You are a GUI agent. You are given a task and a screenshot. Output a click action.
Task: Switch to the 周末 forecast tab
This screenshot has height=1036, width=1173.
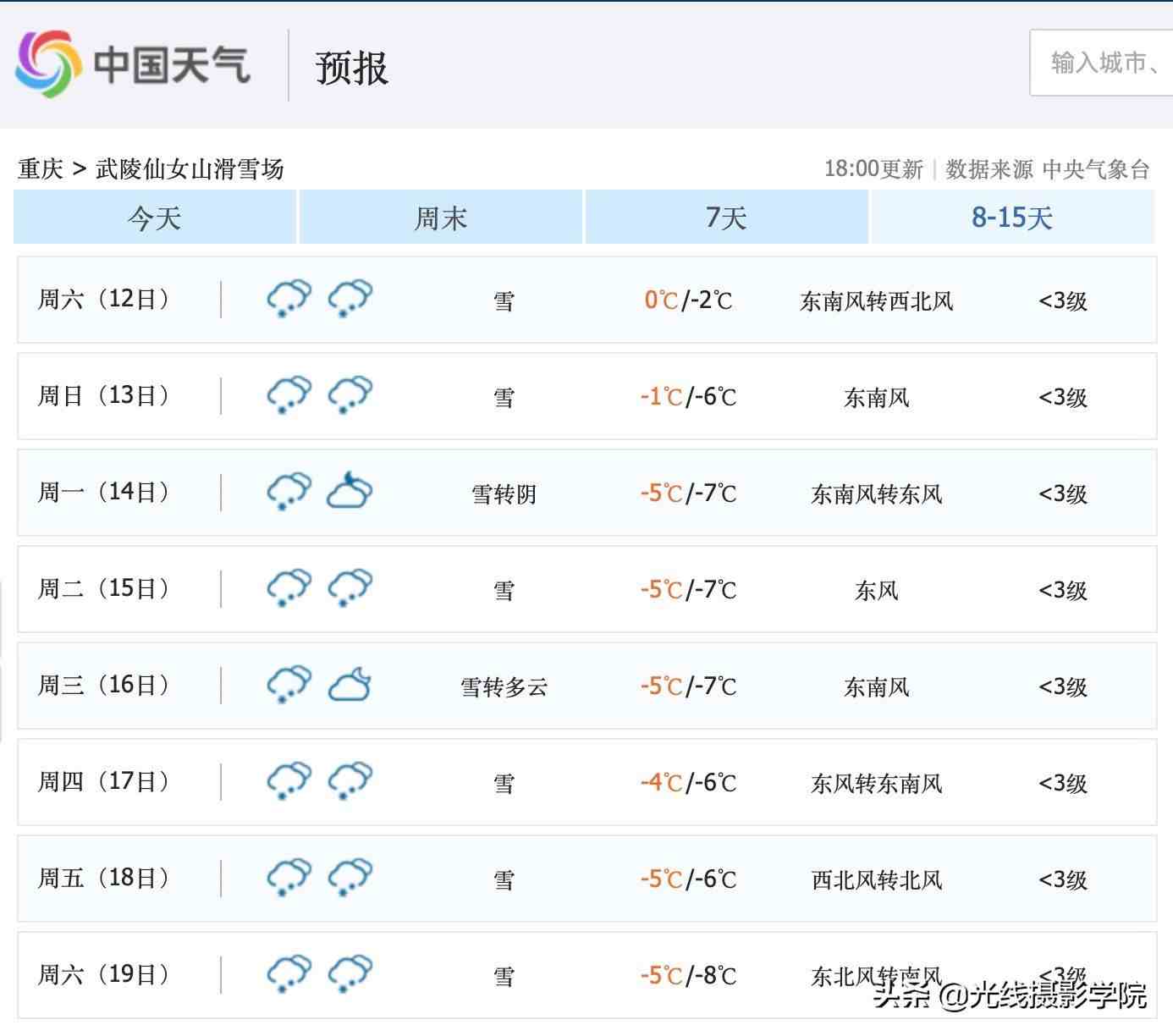(x=440, y=218)
